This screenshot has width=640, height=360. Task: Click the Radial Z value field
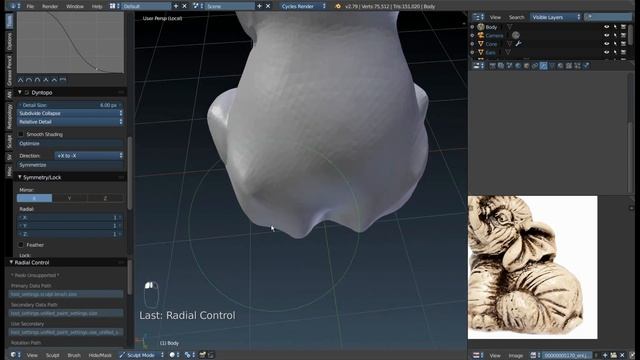tap(70, 234)
